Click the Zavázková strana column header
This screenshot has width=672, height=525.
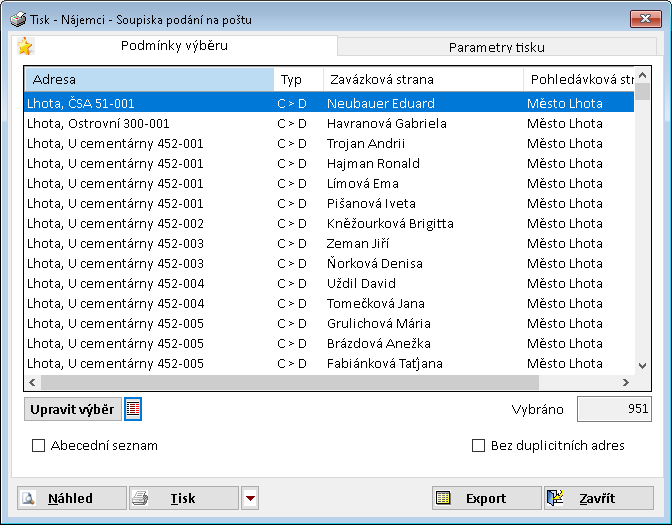click(x=422, y=80)
